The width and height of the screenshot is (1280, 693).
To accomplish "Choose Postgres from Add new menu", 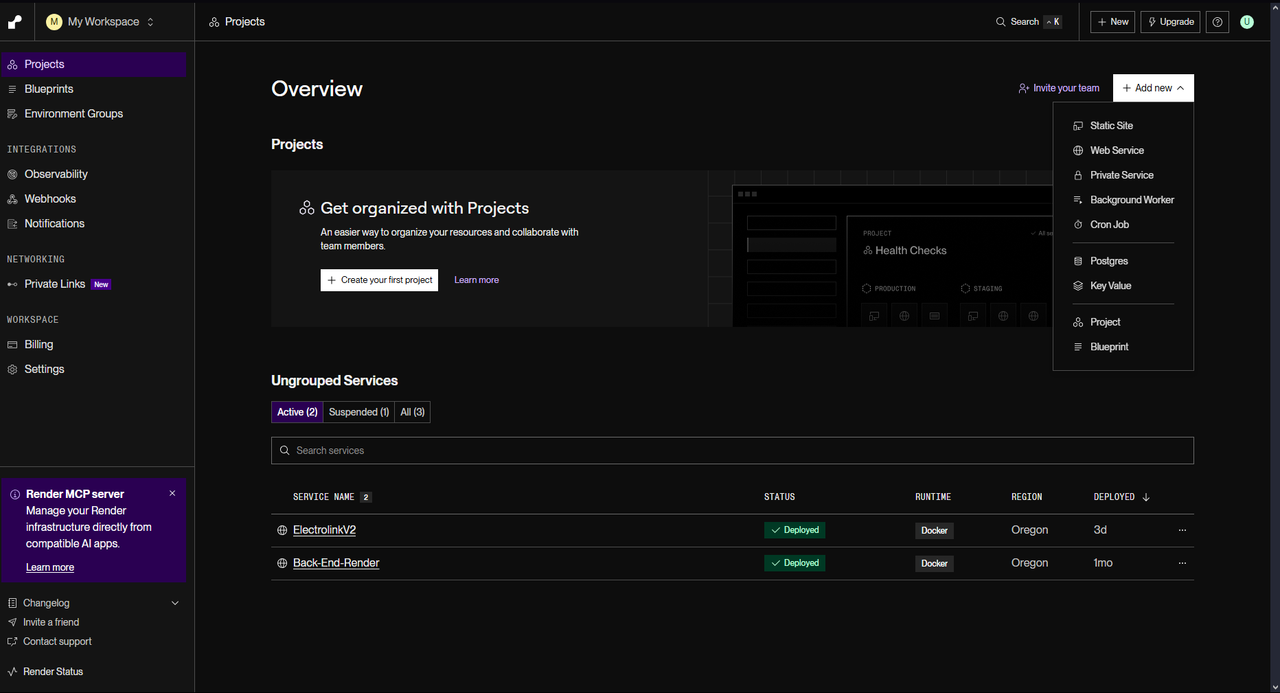I will (1123, 261).
